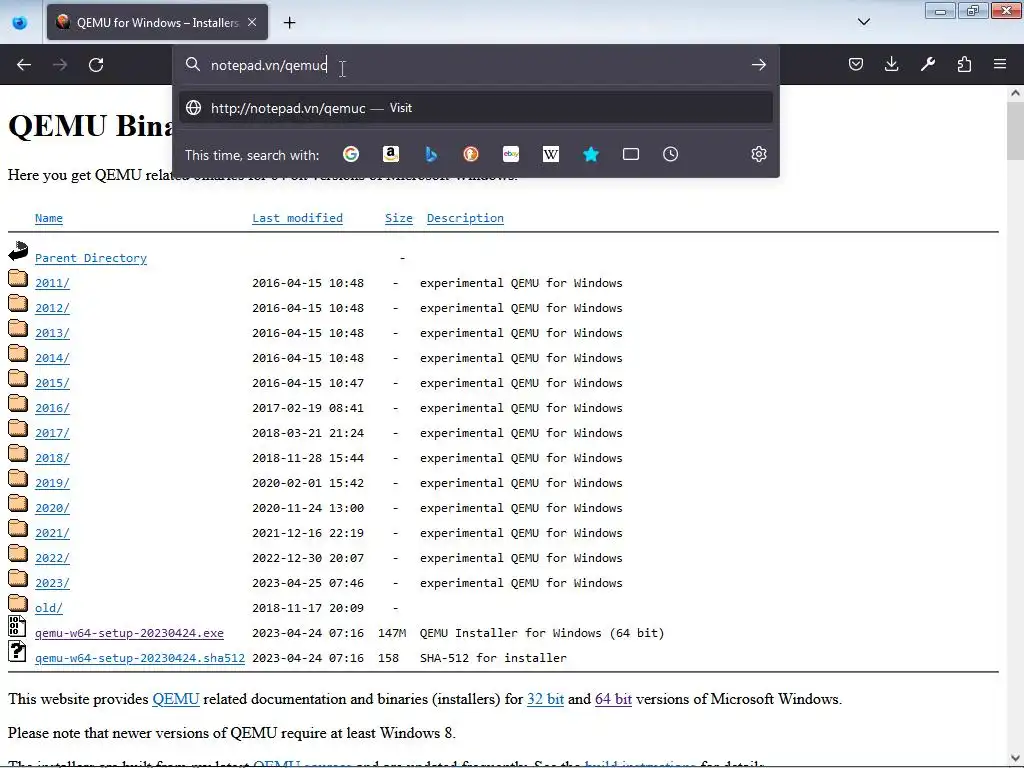The height and width of the screenshot is (768, 1024).
Task: Download qemu-w64-setup-20230424.exe
Action: pyautogui.click(x=129, y=633)
